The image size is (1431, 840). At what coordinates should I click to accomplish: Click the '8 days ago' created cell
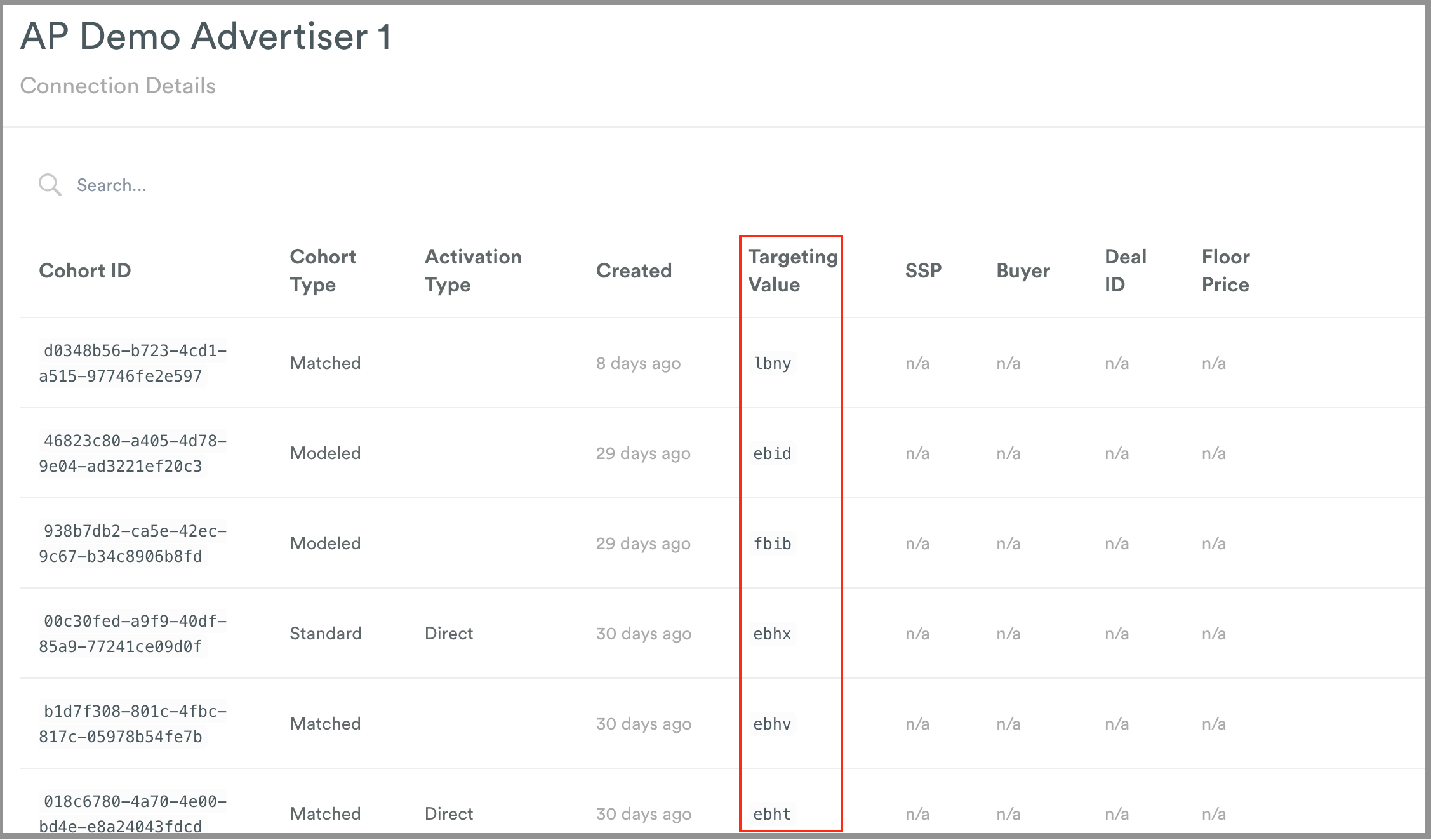[638, 363]
